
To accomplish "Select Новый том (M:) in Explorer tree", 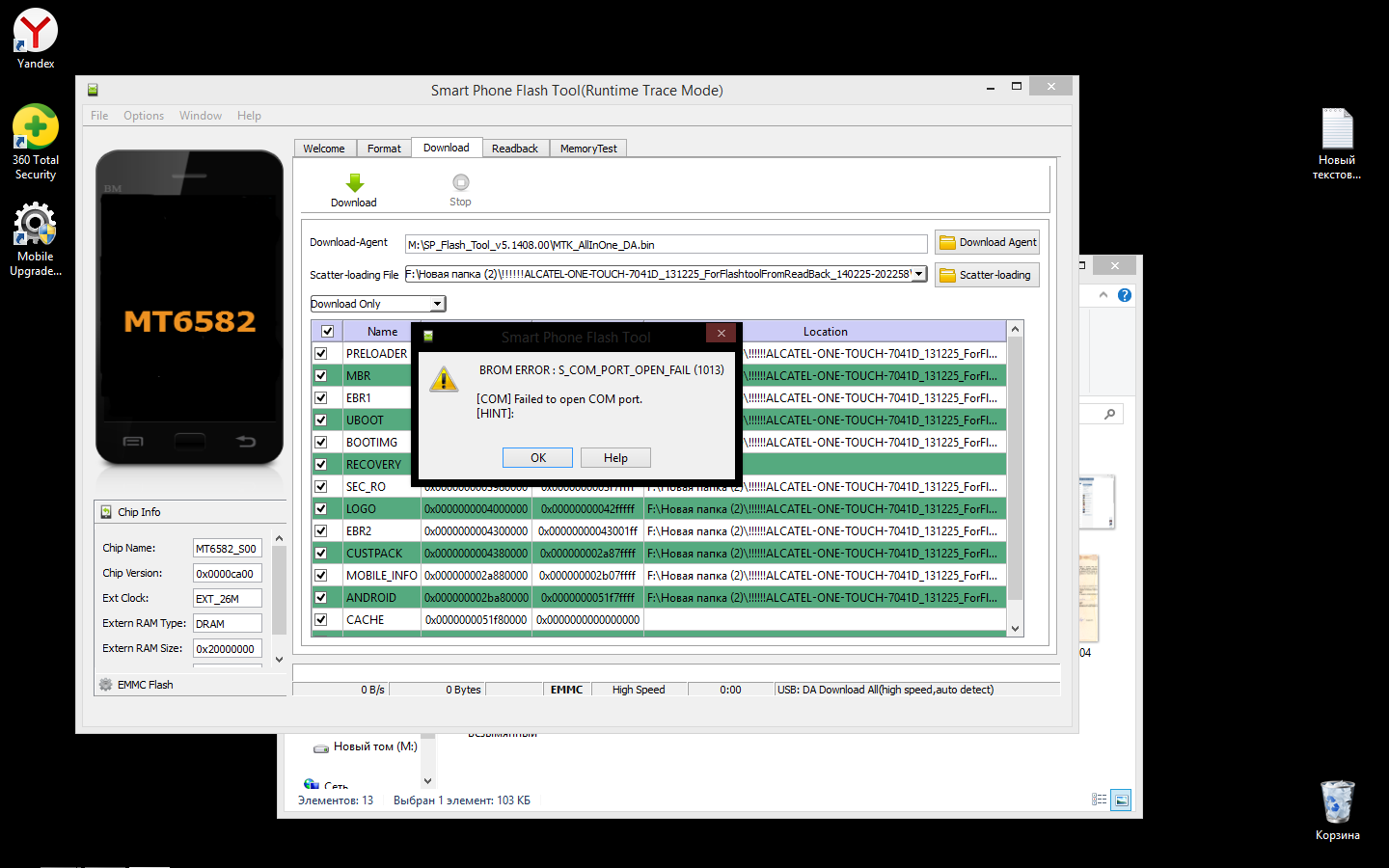I will coord(375,746).
